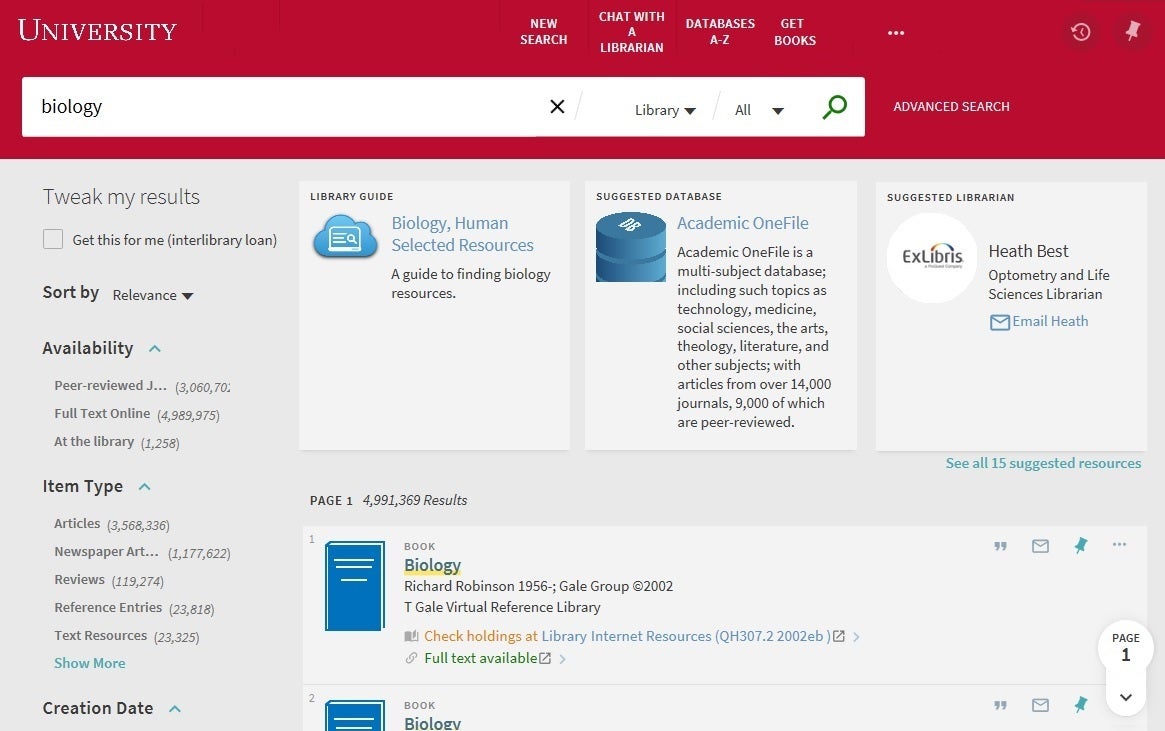Pin the first Biology book result

click(1080, 546)
